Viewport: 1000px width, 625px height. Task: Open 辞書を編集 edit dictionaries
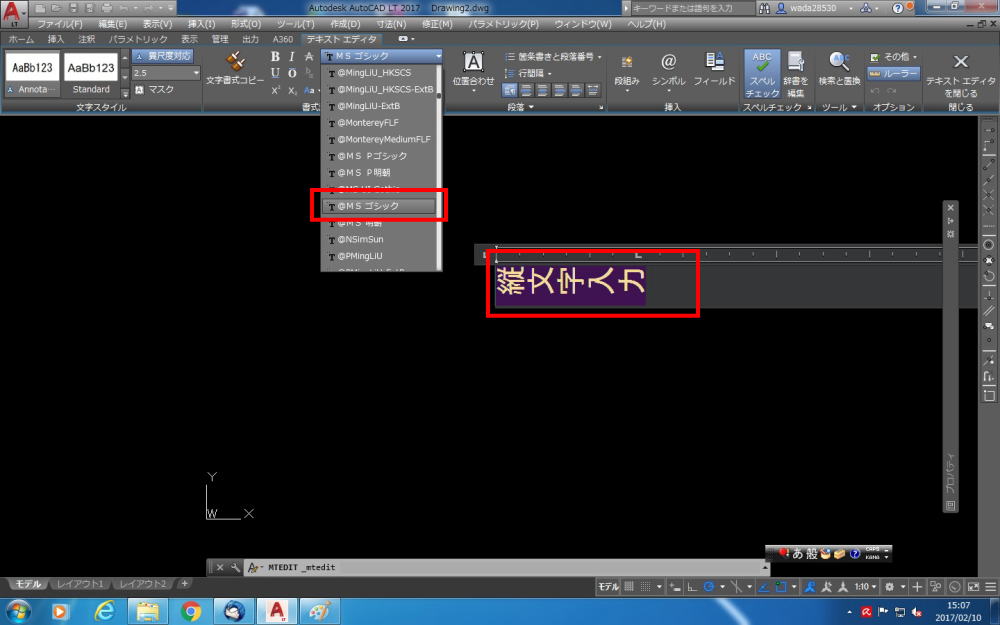point(795,74)
